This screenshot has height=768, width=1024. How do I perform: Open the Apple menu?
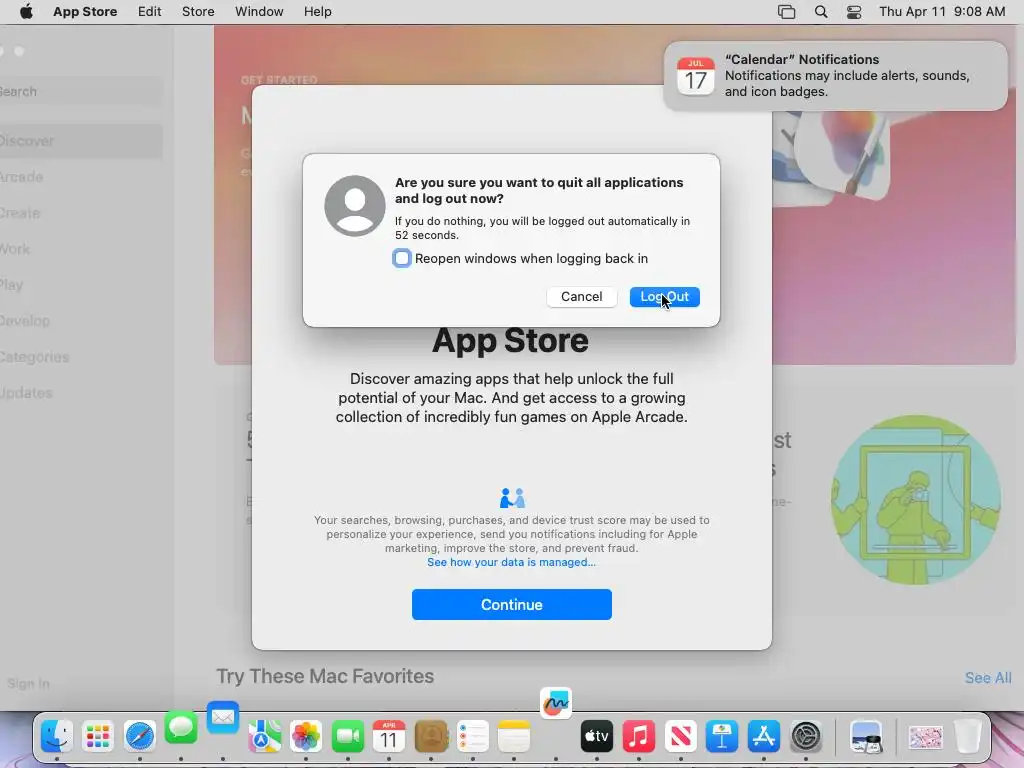[x=26, y=12]
